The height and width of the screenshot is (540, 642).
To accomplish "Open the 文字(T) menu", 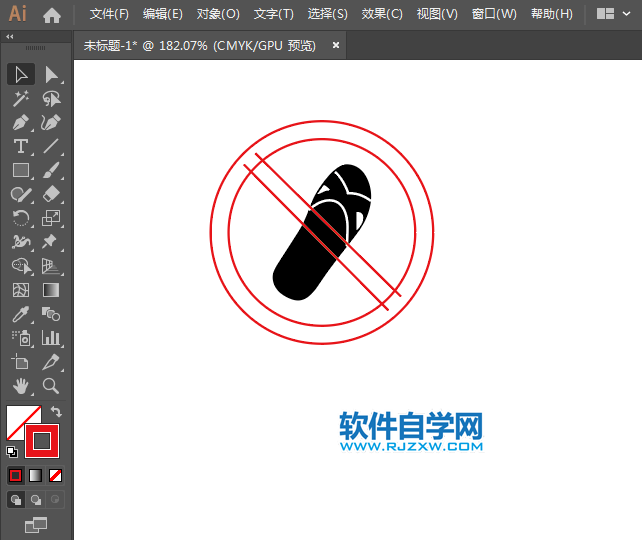I will click(274, 14).
